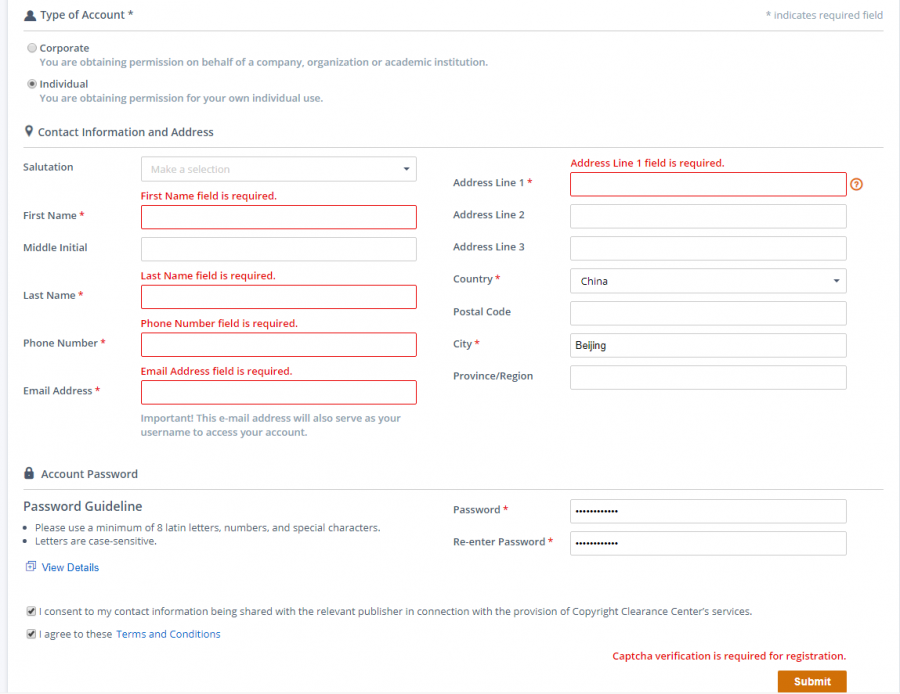Focus the Re-enter Password field
The height and width of the screenshot is (694, 900).
coord(708,543)
